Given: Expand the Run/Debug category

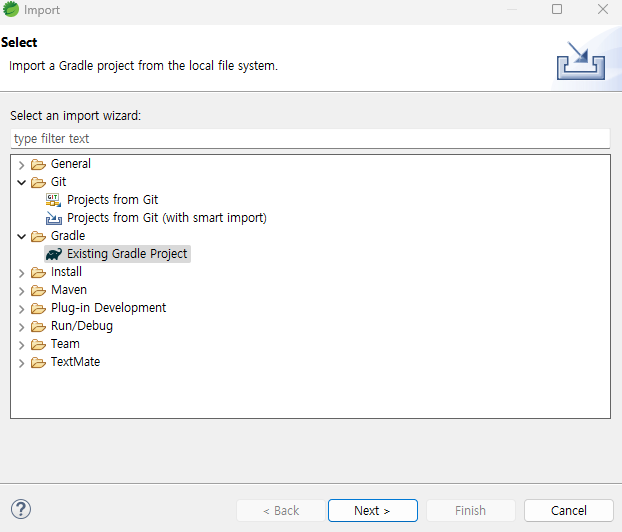Looking at the screenshot, I should tap(21, 327).
